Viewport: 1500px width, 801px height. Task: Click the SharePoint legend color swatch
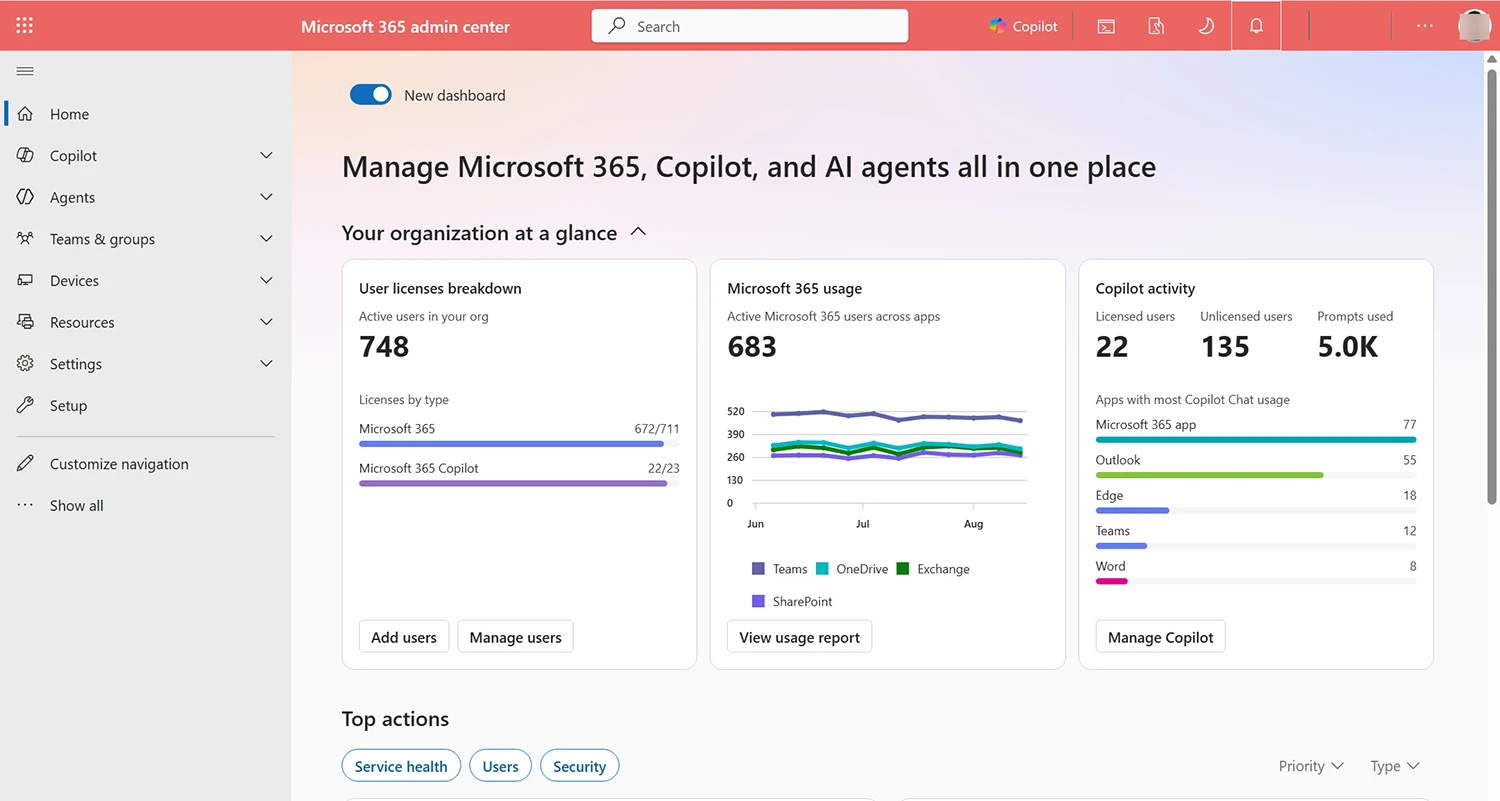pos(758,601)
